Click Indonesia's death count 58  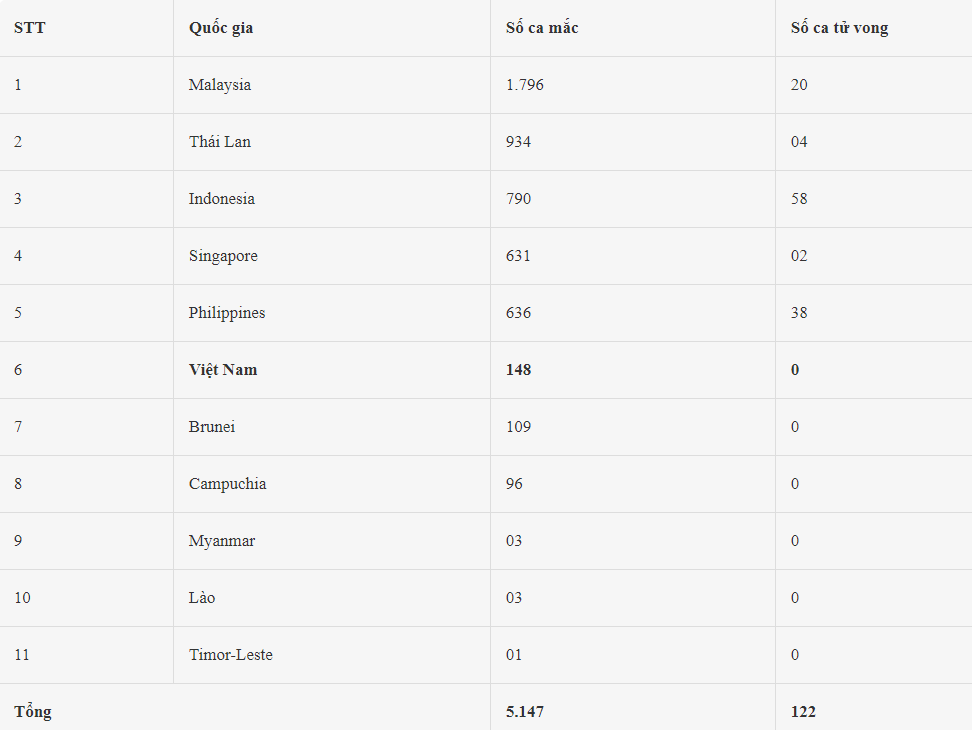[x=799, y=199]
